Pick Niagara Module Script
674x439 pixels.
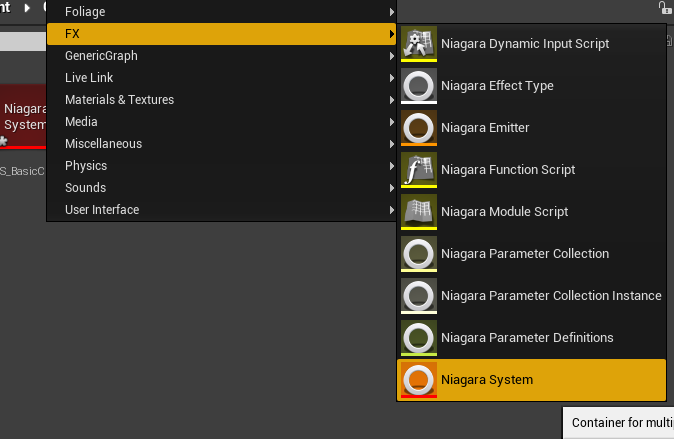(531, 212)
